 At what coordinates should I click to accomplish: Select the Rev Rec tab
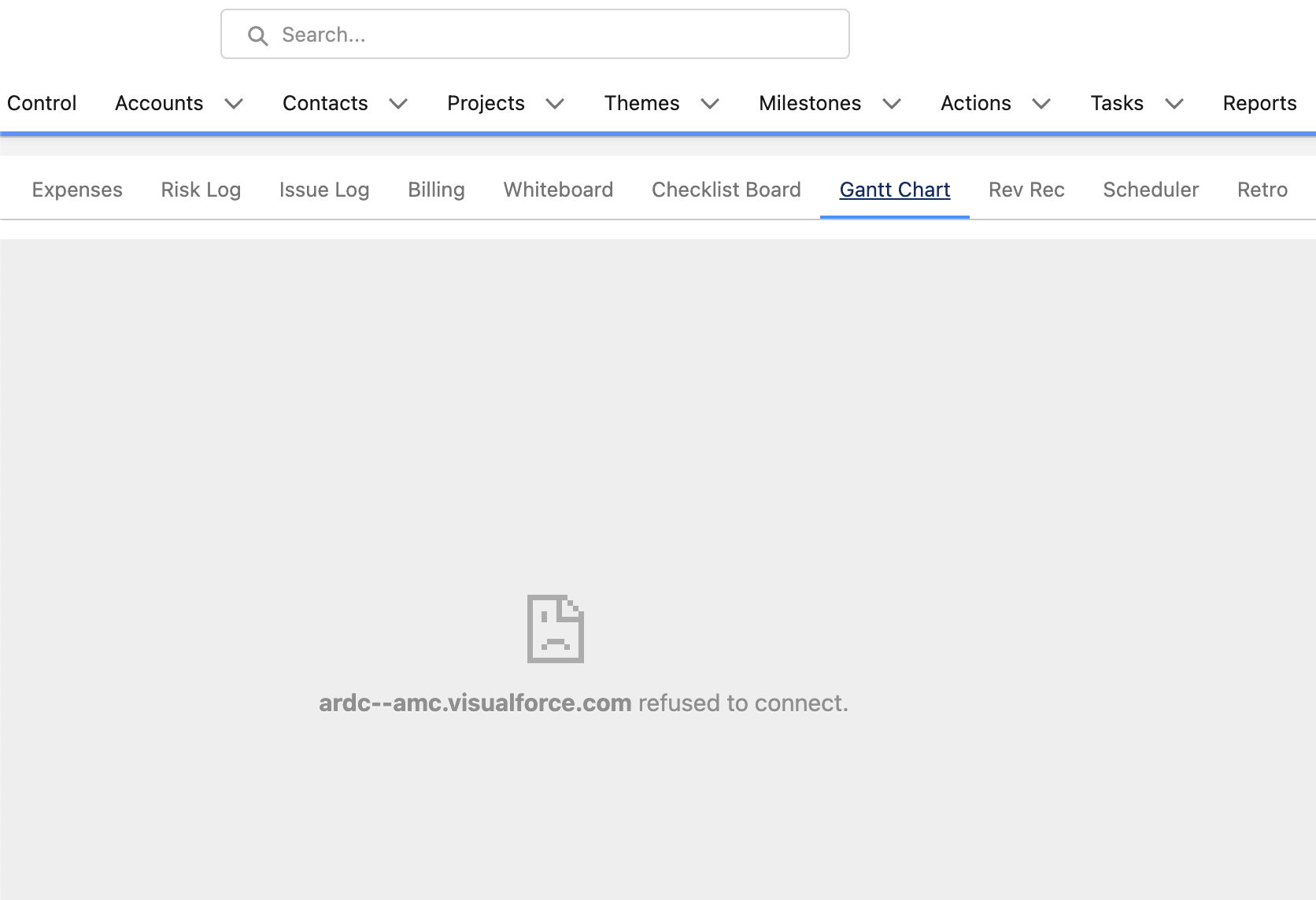click(x=1026, y=190)
